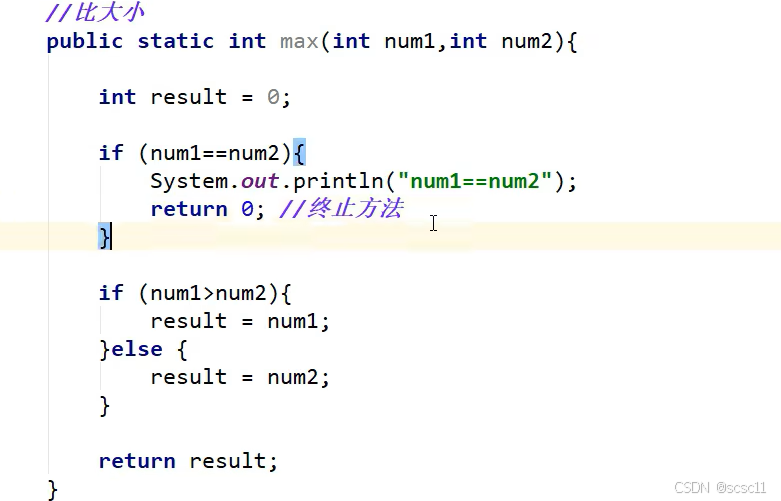Click the 'static' keyword
The height and width of the screenshot is (501, 781).
click(x=176, y=41)
